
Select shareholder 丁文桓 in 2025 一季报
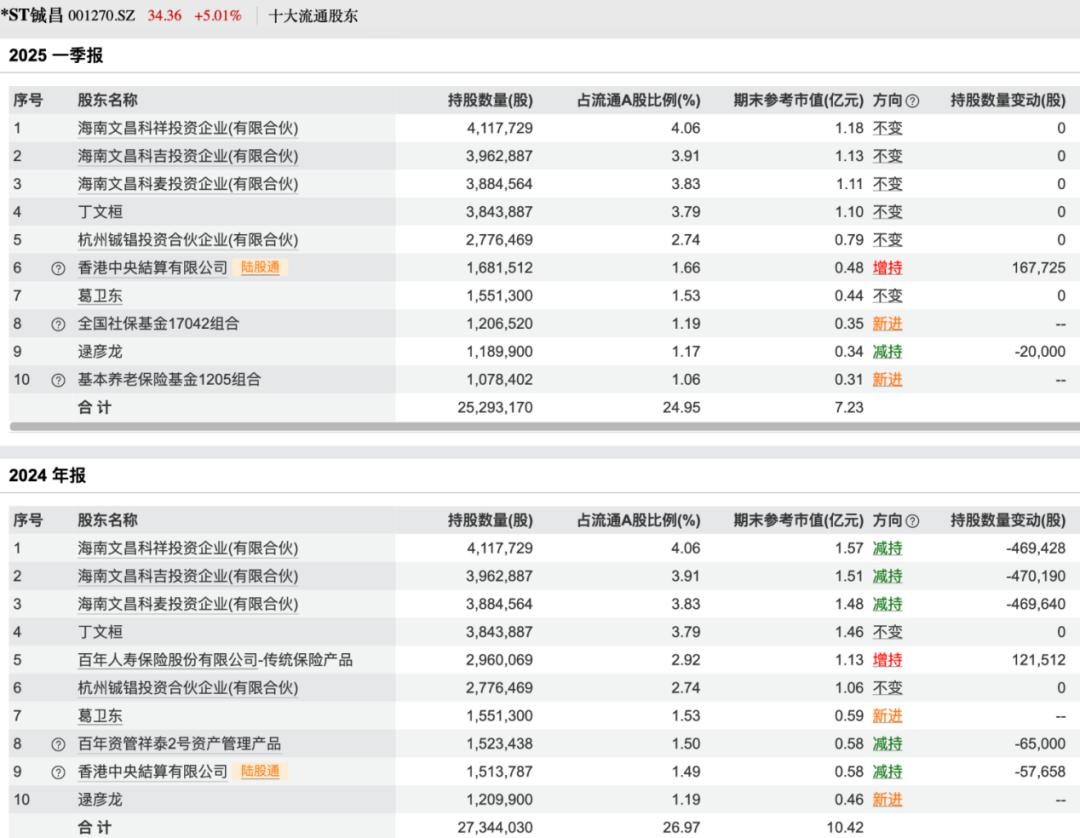[x=101, y=212]
